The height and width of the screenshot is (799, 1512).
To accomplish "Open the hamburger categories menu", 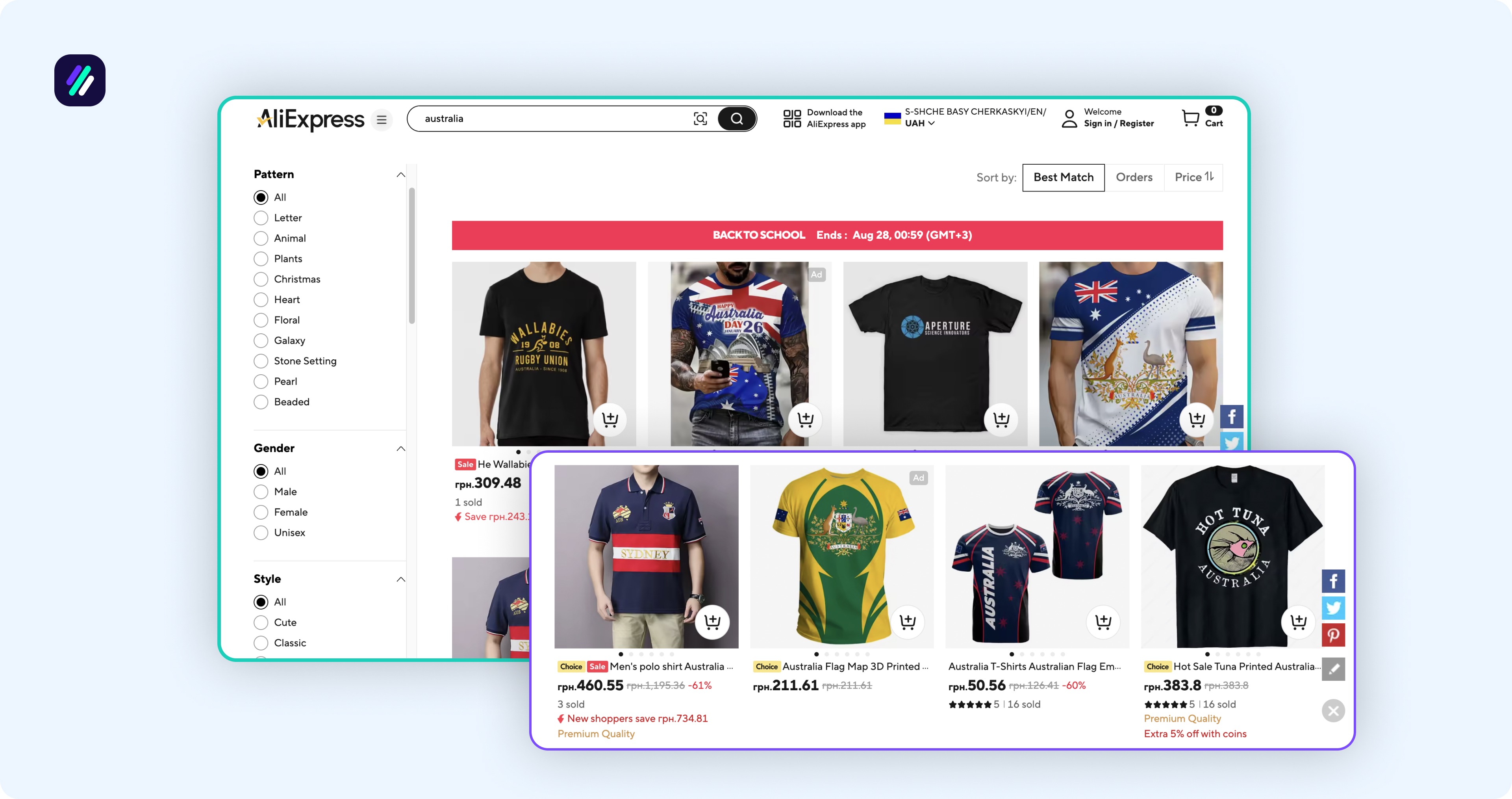I will click(382, 120).
